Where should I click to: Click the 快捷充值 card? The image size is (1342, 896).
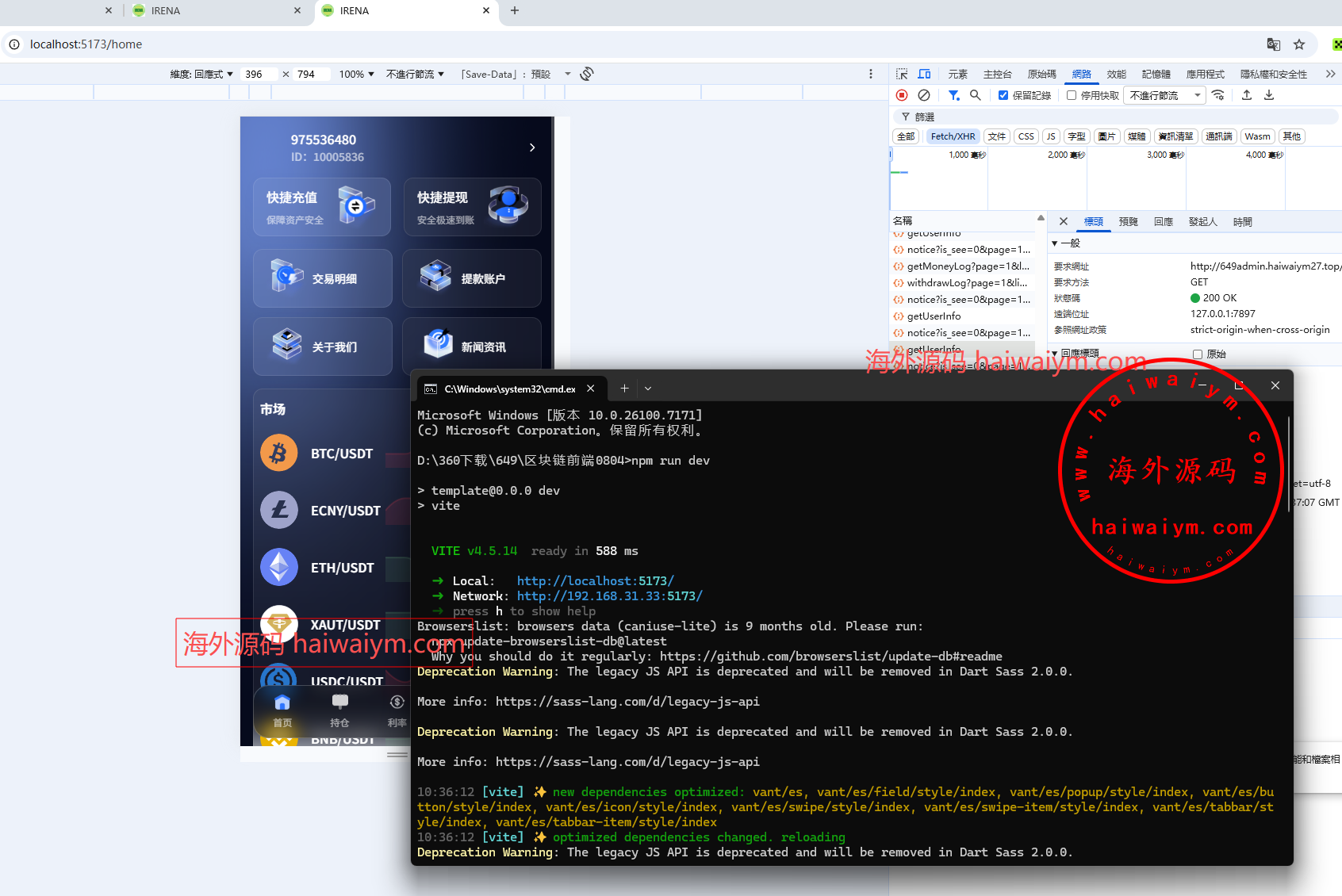pos(322,207)
